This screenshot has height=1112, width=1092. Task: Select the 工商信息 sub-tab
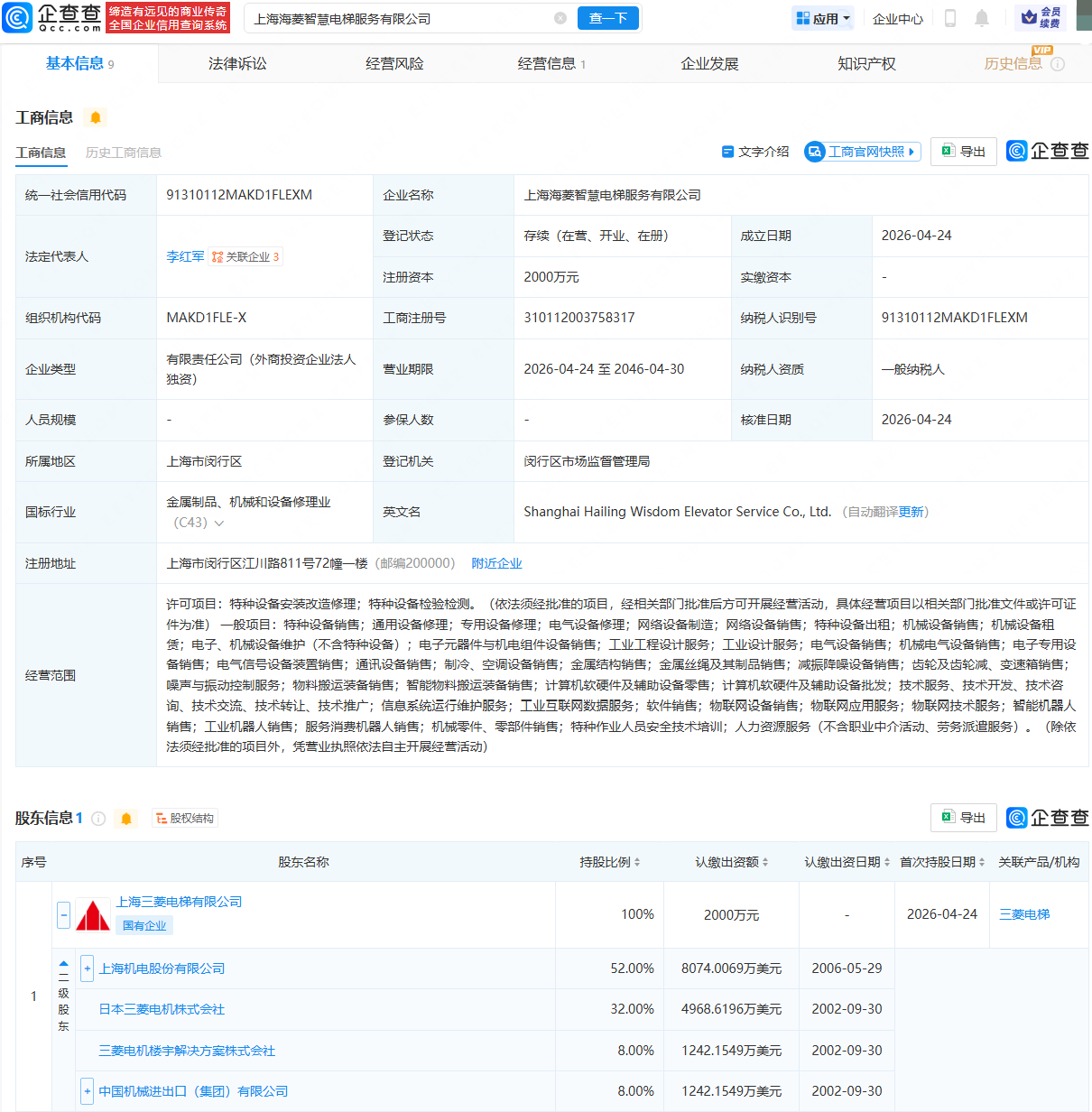[x=41, y=153]
